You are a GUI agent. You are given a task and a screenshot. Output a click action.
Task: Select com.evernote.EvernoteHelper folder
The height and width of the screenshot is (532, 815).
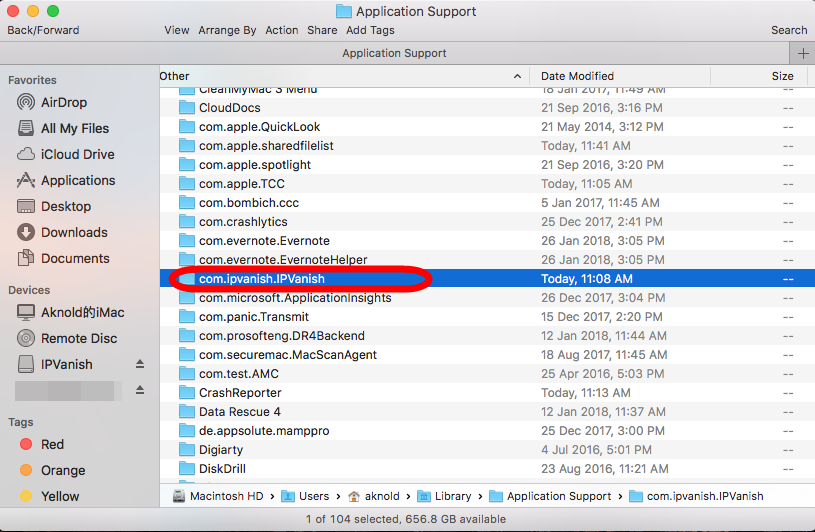pos(283,260)
